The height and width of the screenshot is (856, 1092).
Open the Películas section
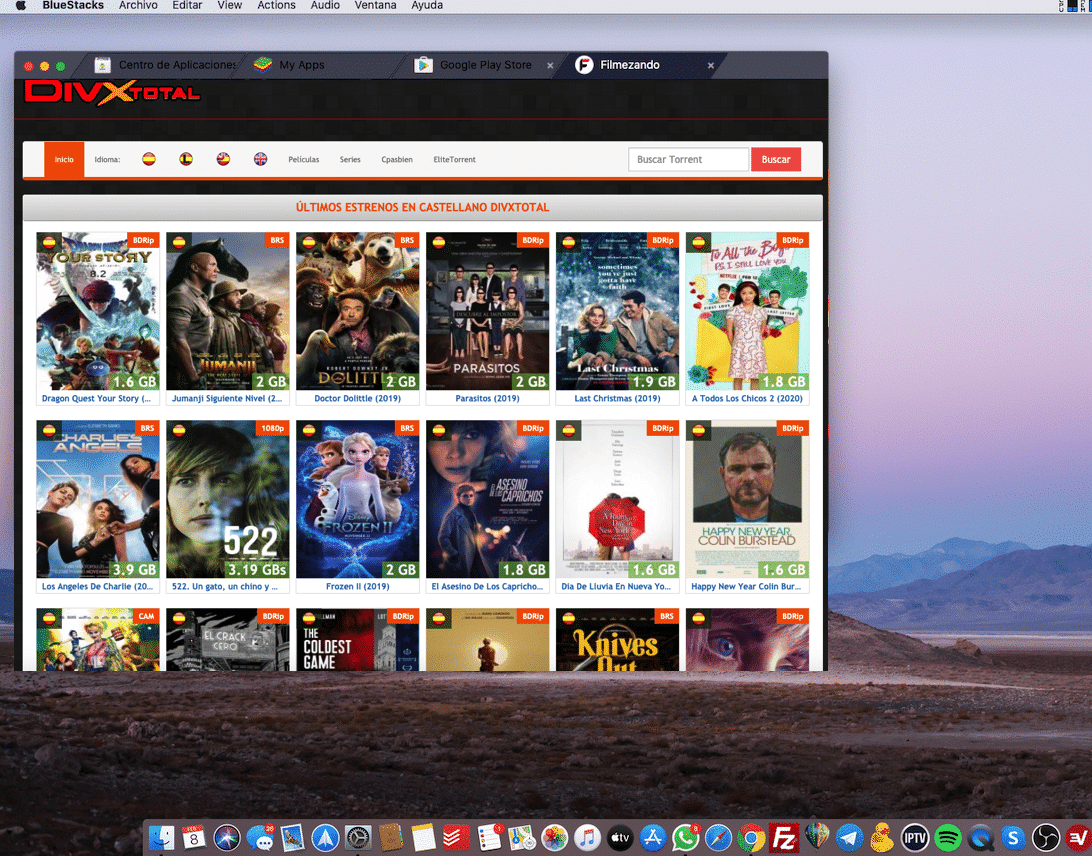(303, 159)
